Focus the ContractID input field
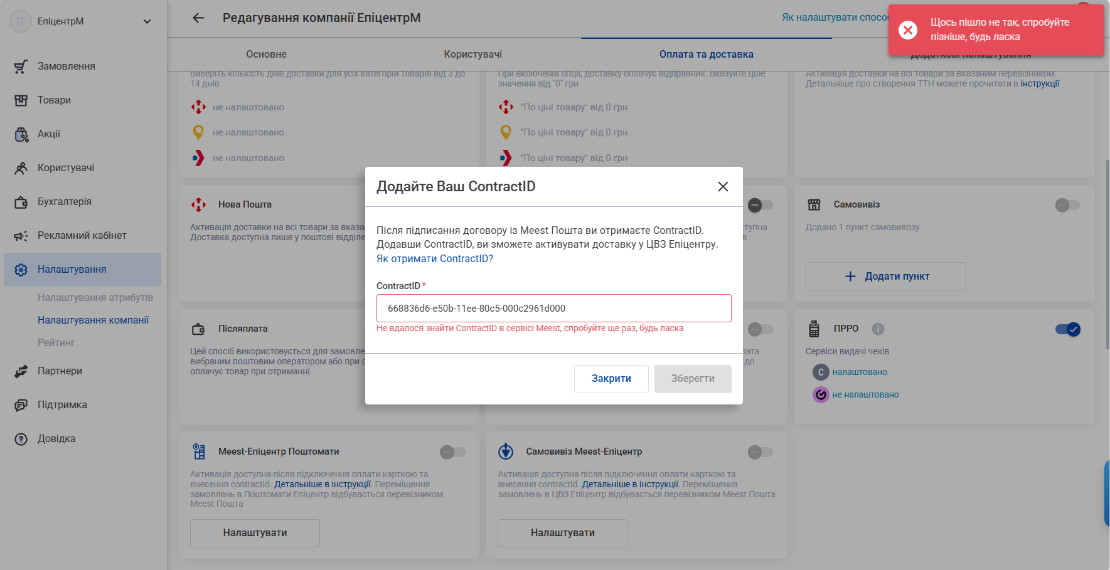This screenshot has width=1110, height=570. [x=554, y=309]
